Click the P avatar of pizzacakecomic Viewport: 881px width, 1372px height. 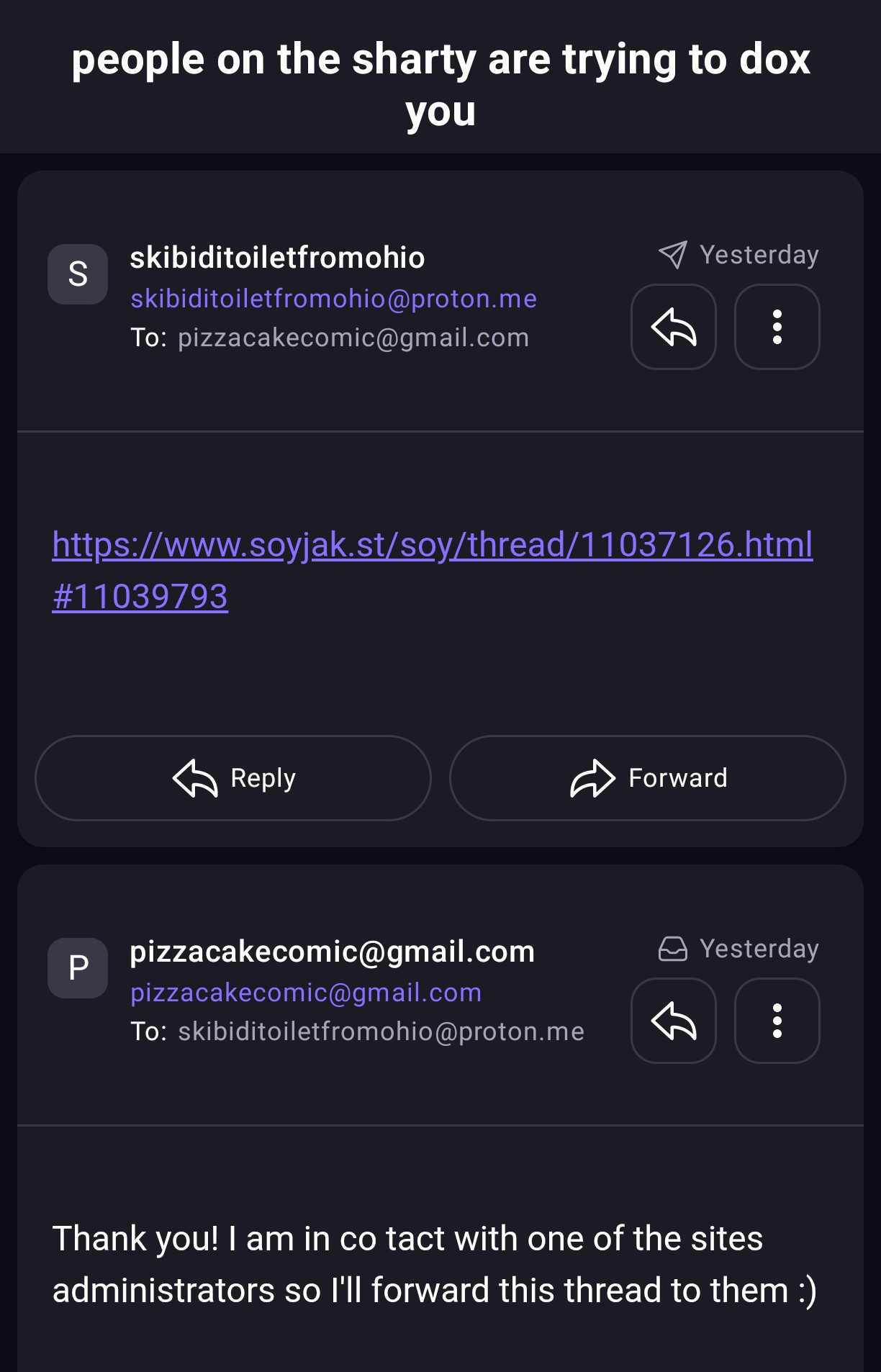tap(78, 968)
